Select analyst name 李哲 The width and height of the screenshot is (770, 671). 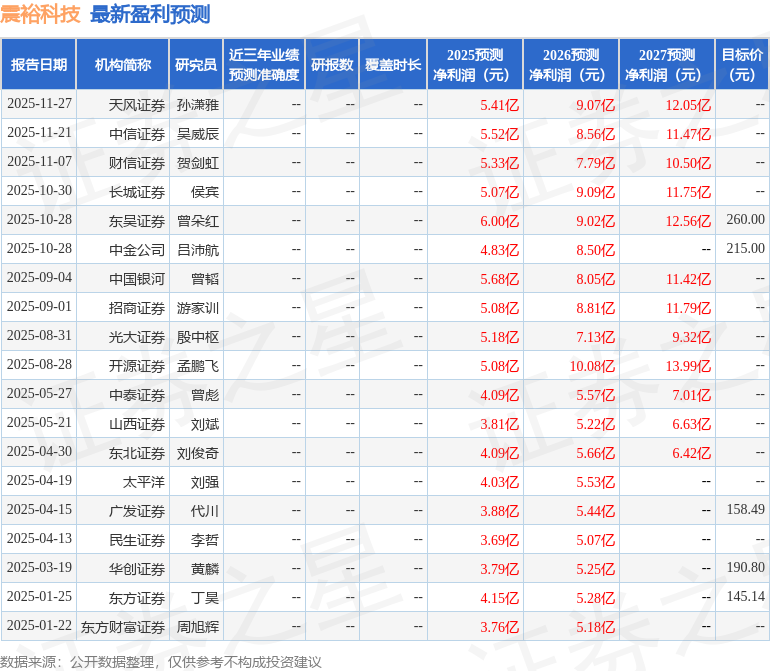click(x=205, y=539)
